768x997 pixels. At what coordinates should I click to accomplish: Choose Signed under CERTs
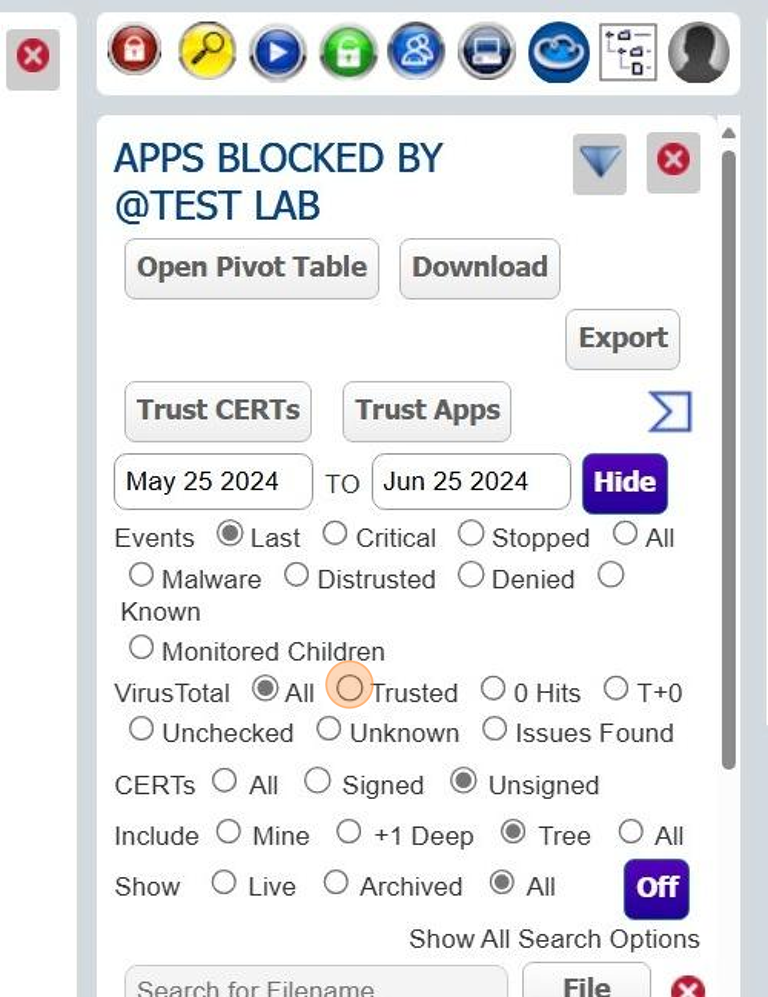(317, 782)
